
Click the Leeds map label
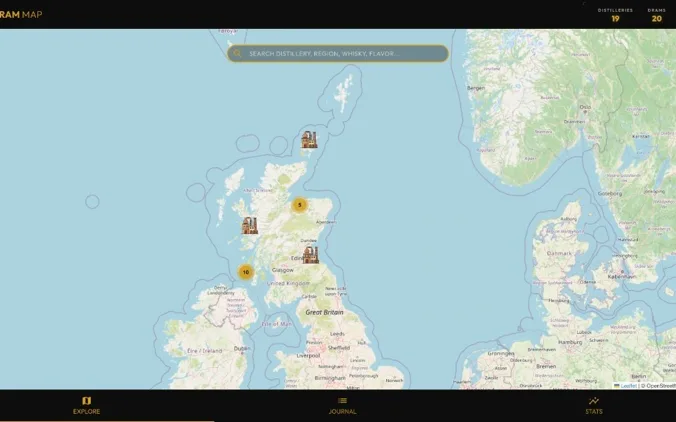[337, 334]
